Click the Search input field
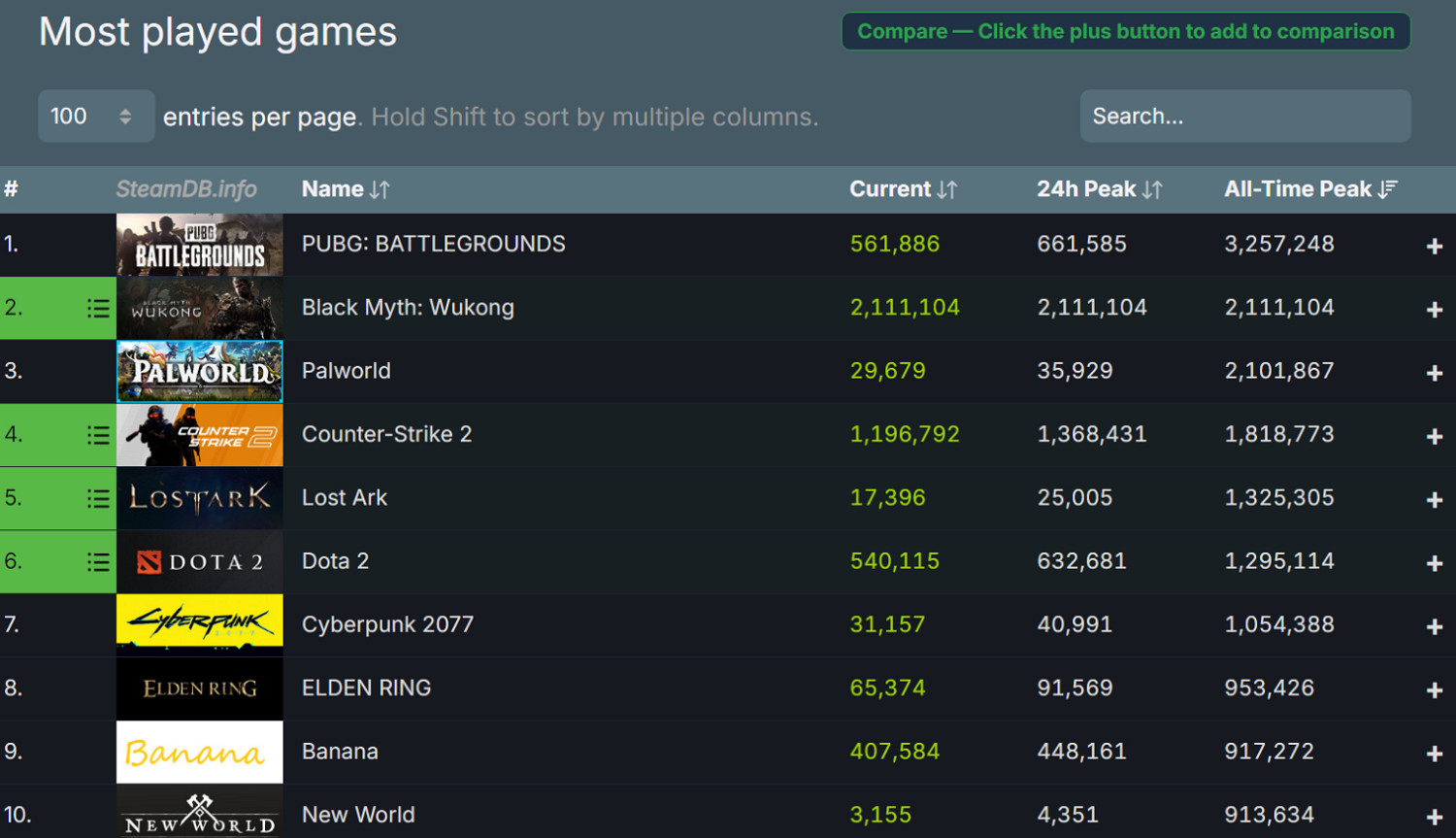Screen dimensions: 1456x838 click(x=1244, y=117)
